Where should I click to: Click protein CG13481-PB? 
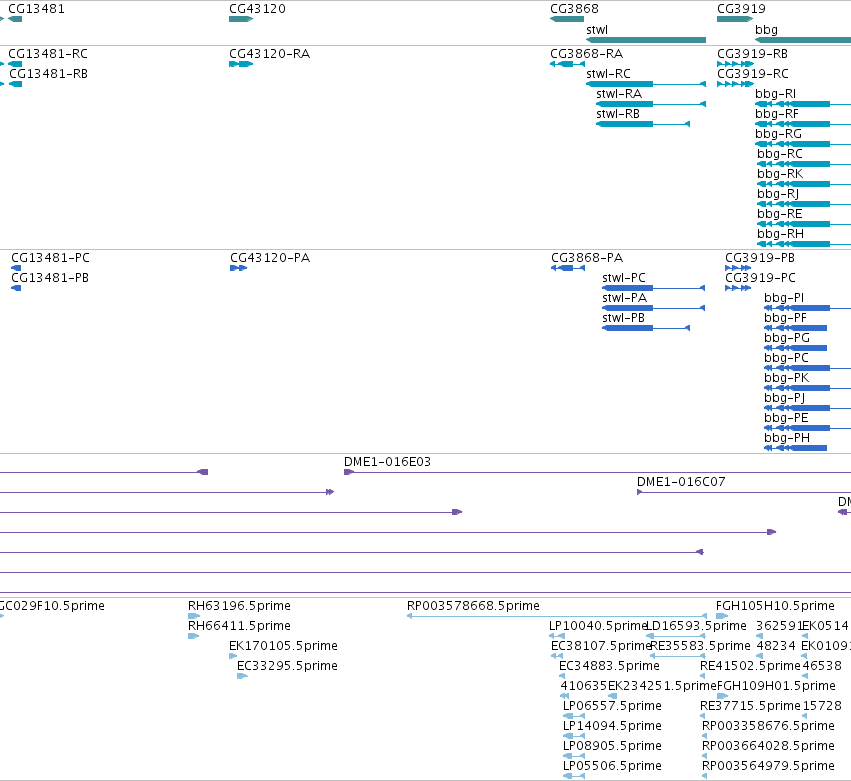[x=16, y=288]
